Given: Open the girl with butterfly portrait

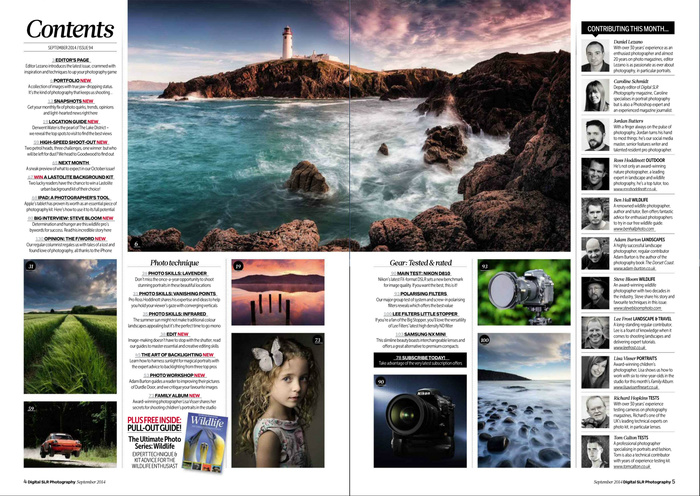Looking at the screenshot, I should tap(278, 400).
